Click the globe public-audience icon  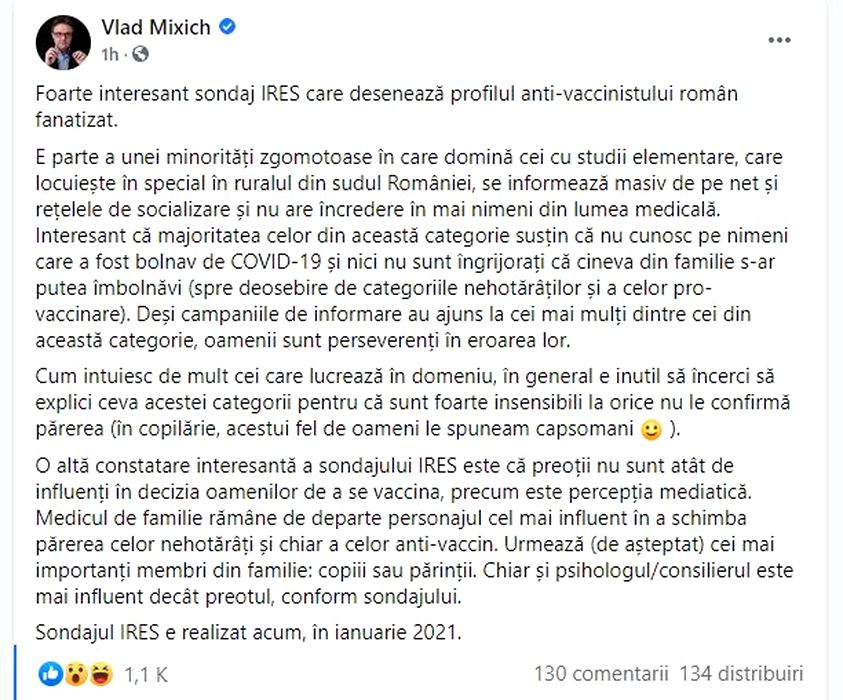142,53
